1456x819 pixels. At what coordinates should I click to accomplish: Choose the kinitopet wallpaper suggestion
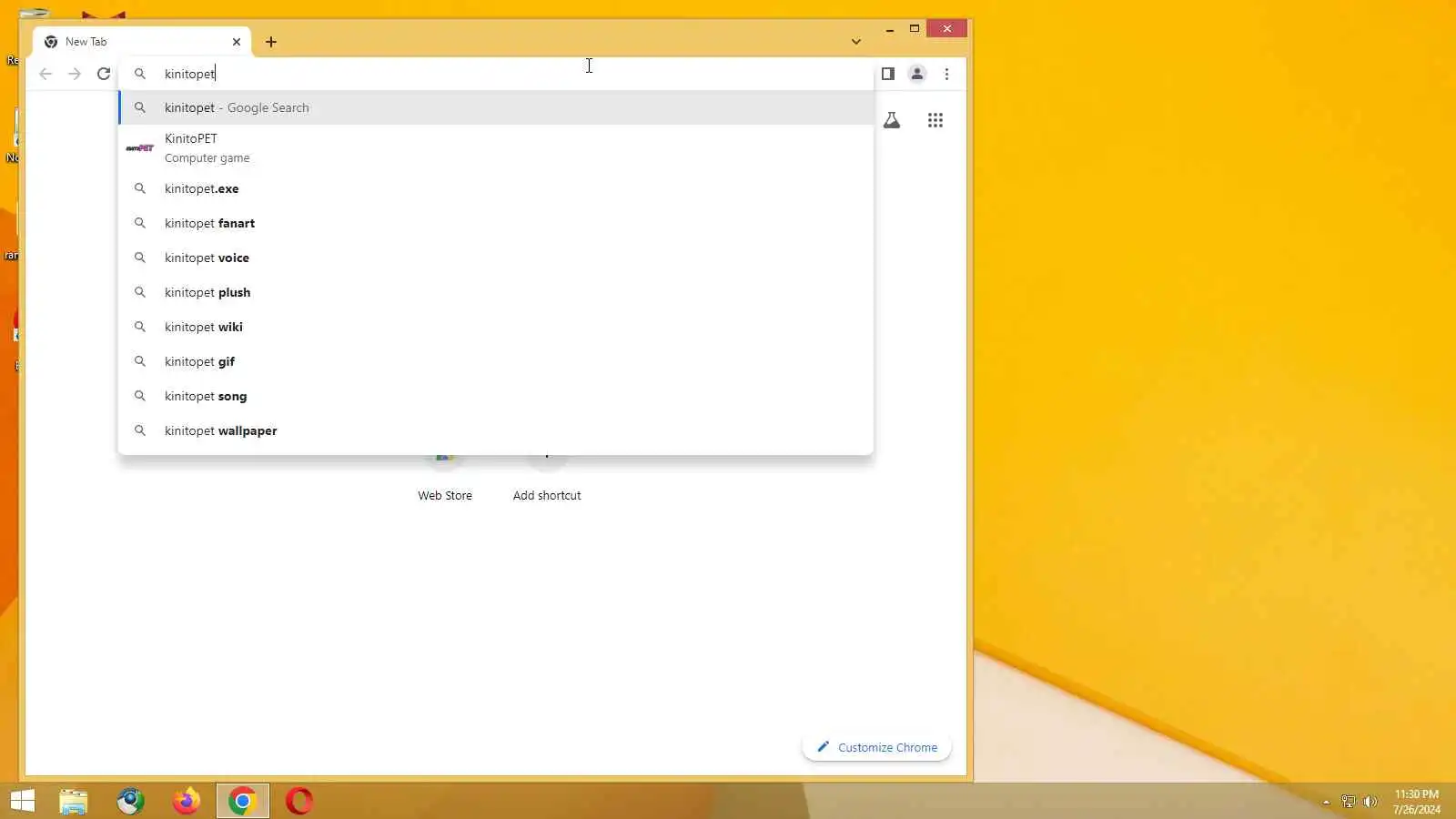(x=496, y=430)
